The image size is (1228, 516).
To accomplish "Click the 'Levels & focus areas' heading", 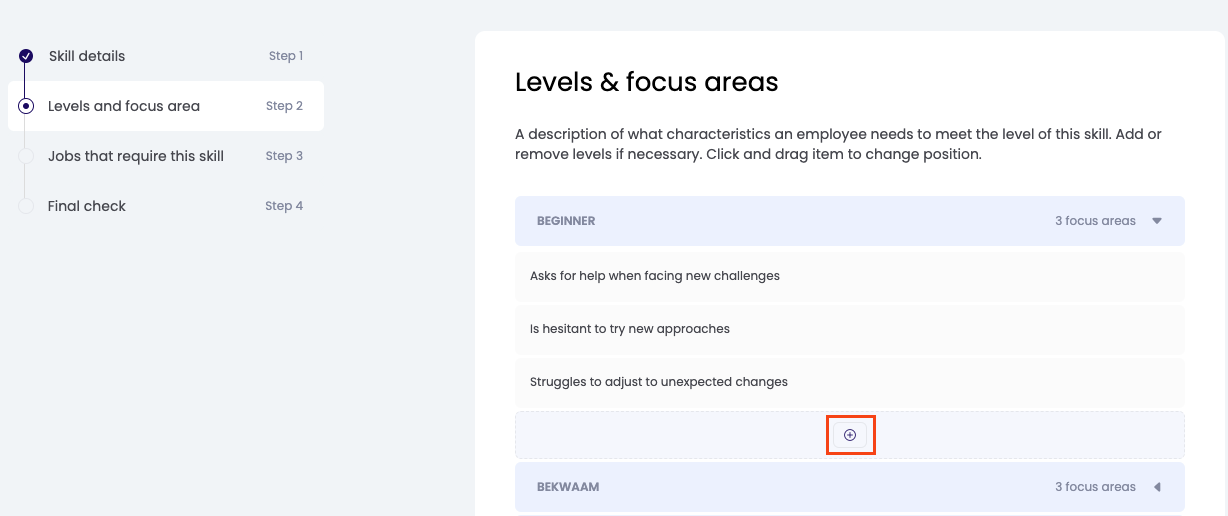I will (646, 82).
